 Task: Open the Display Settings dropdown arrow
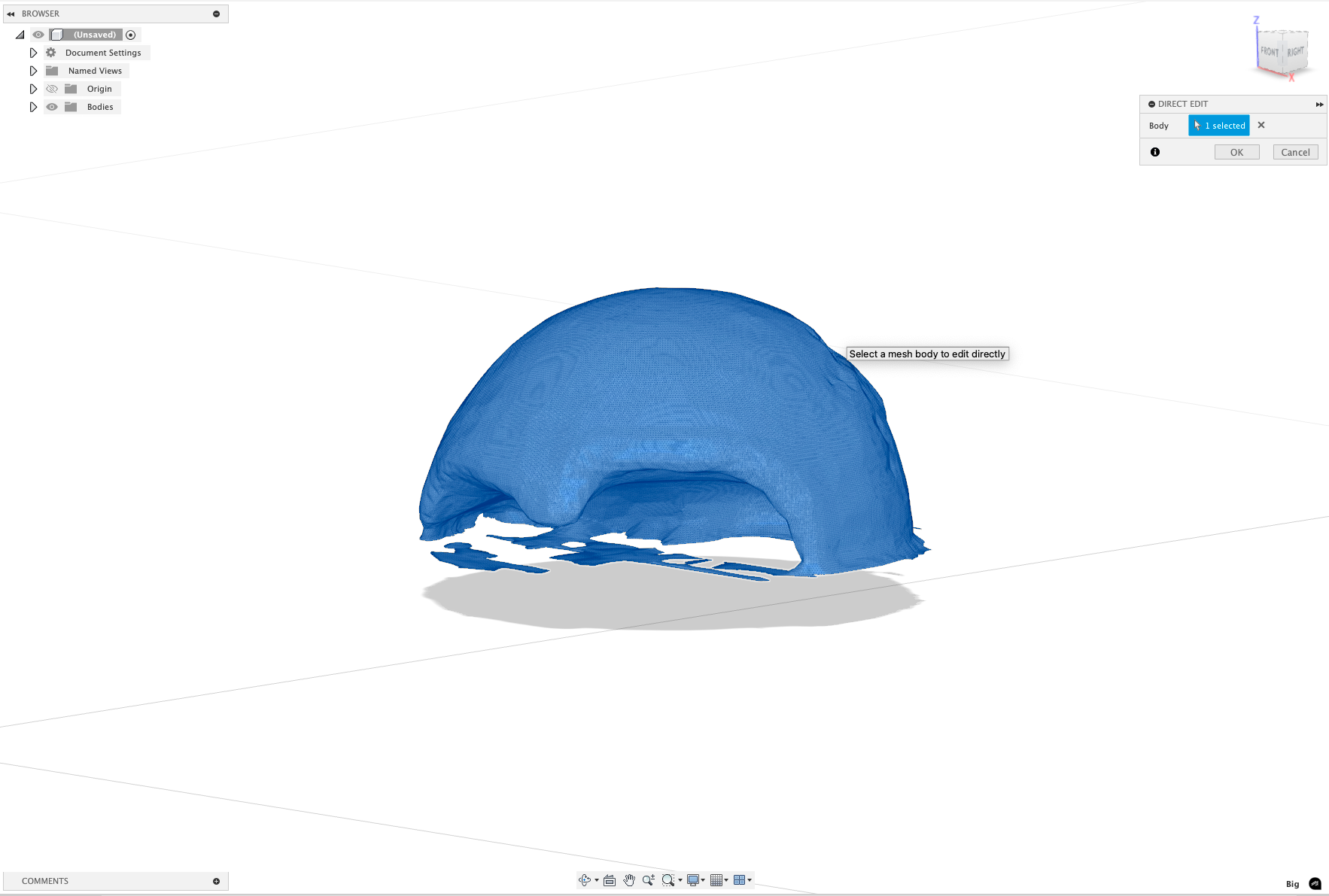click(x=703, y=880)
